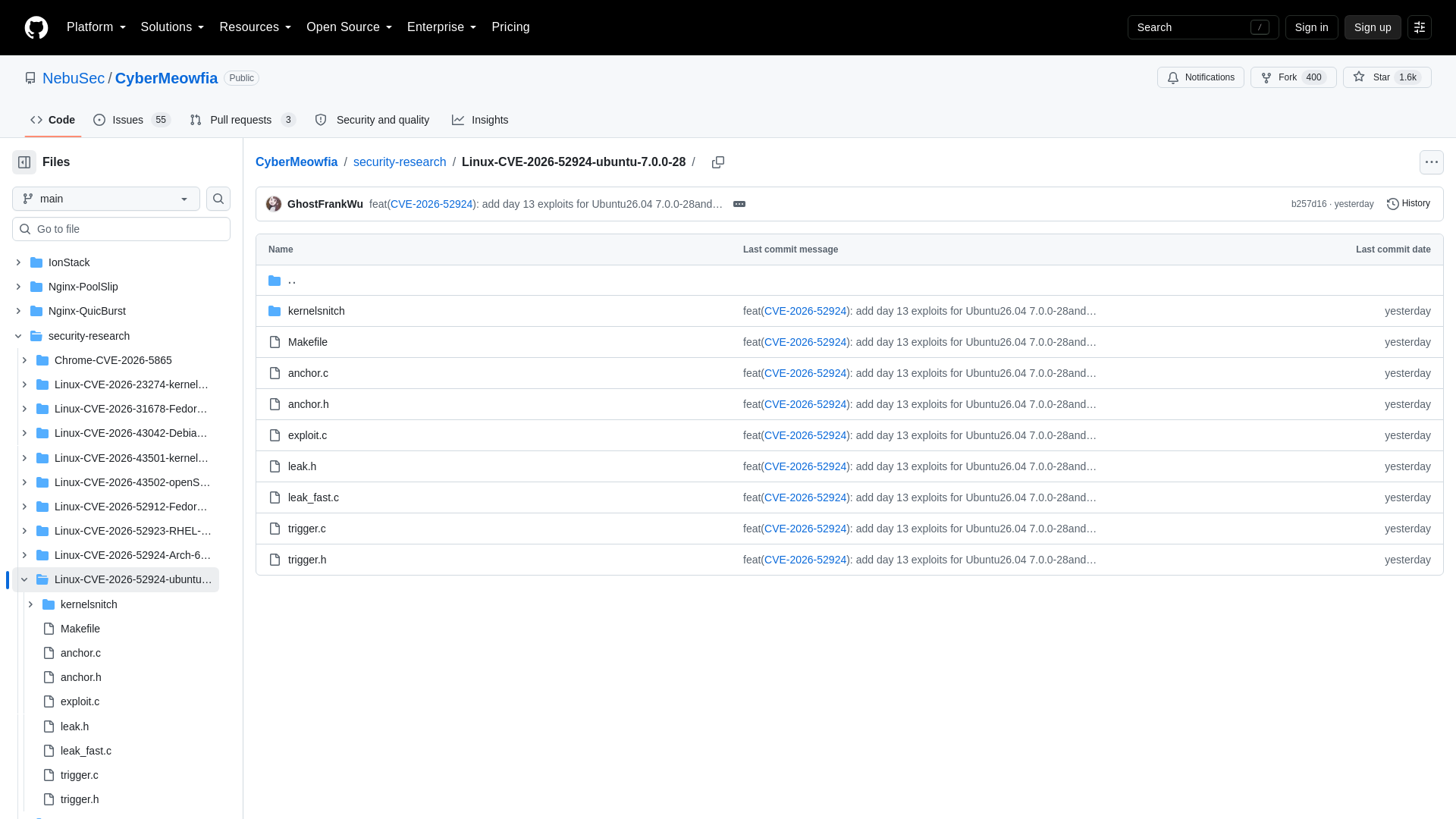1456x819 pixels.
Task: Click the kernelsnitch folder icon in table
Action: point(275,311)
